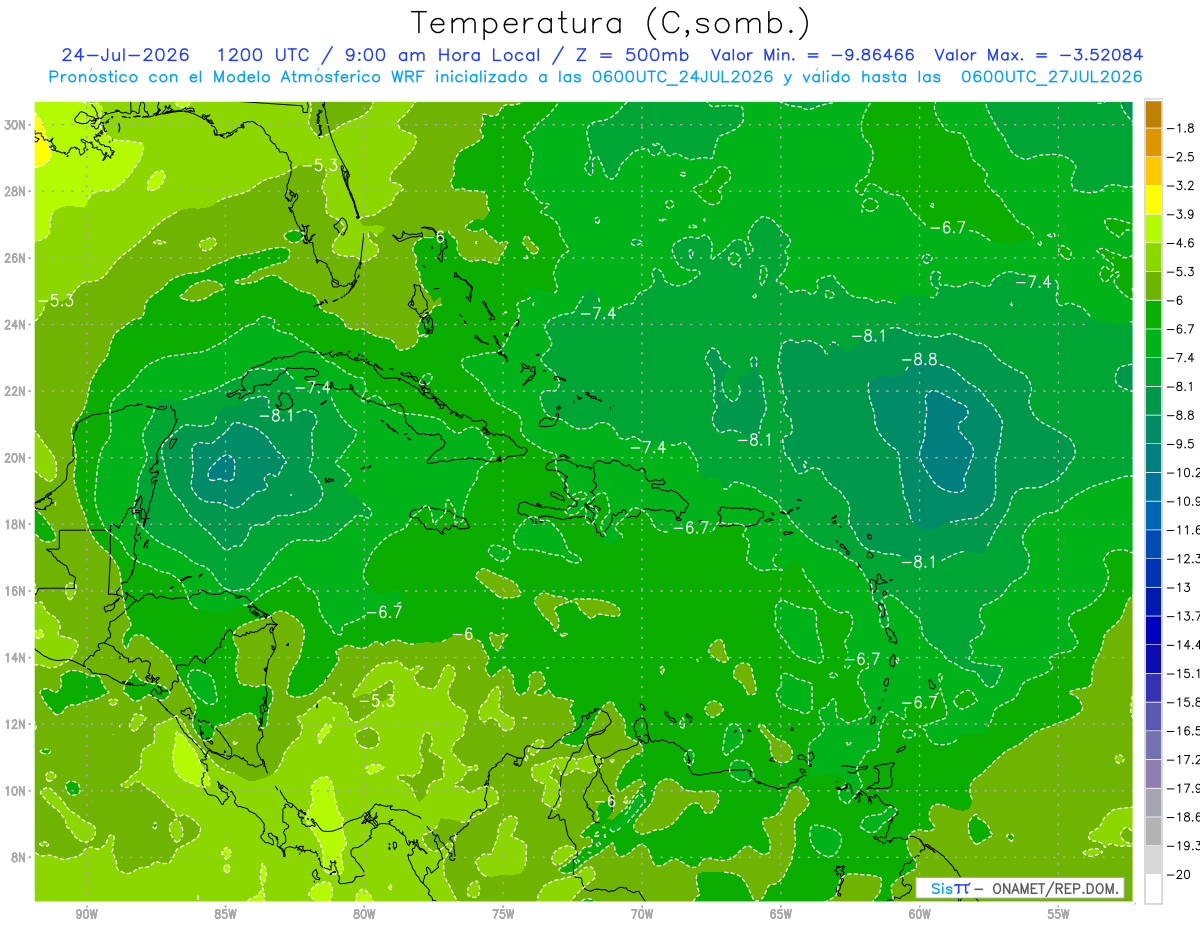Pick the yellow swatch between -3.2 and -3.9
The image size is (1200, 927).
[1153, 200]
